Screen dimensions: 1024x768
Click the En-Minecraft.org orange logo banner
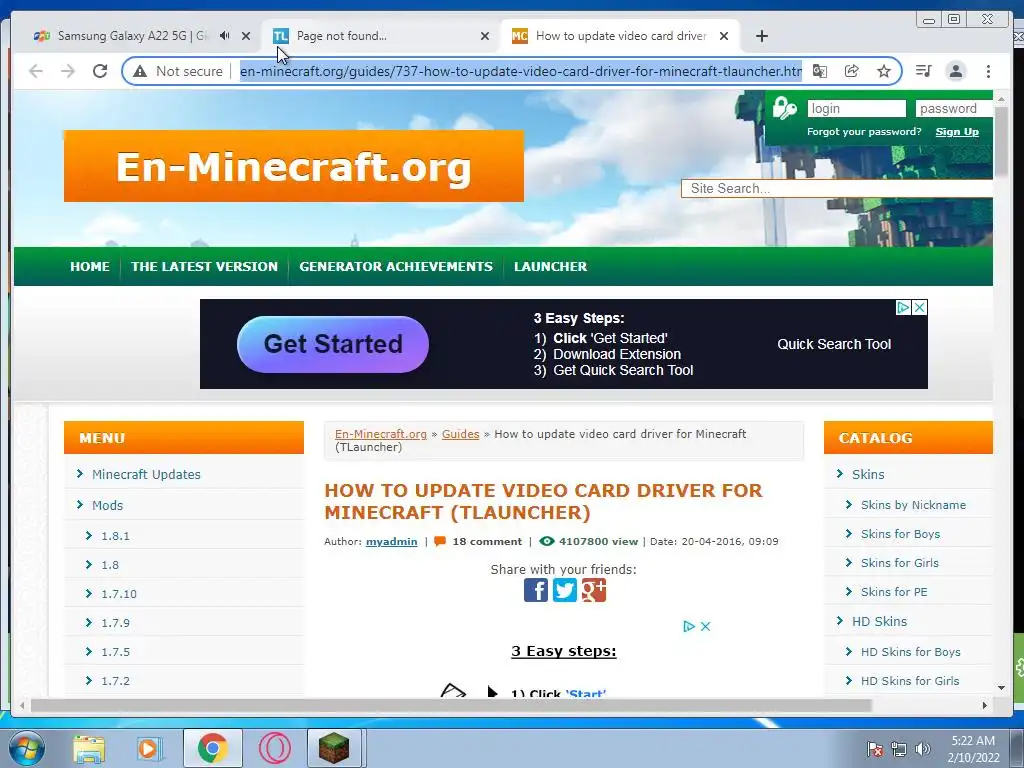(294, 166)
